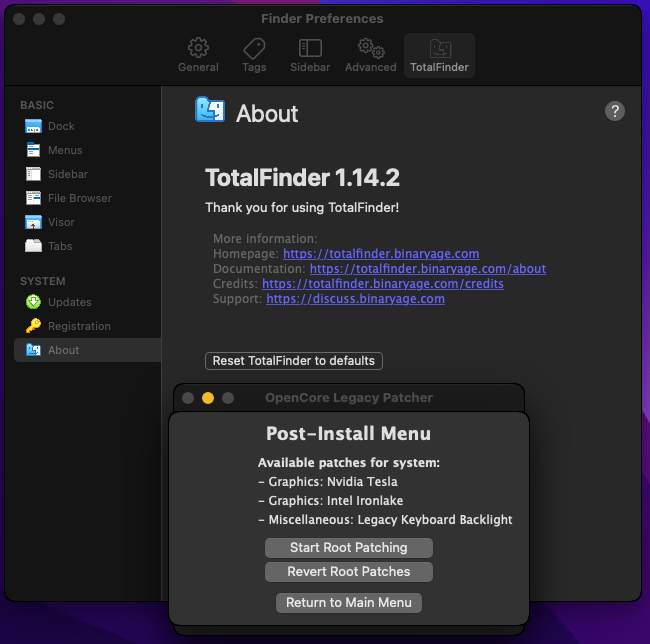Viewport: 650px width, 644px height.
Task: Click the green Updates icon
Action: pyautogui.click(x=33, y=302)
